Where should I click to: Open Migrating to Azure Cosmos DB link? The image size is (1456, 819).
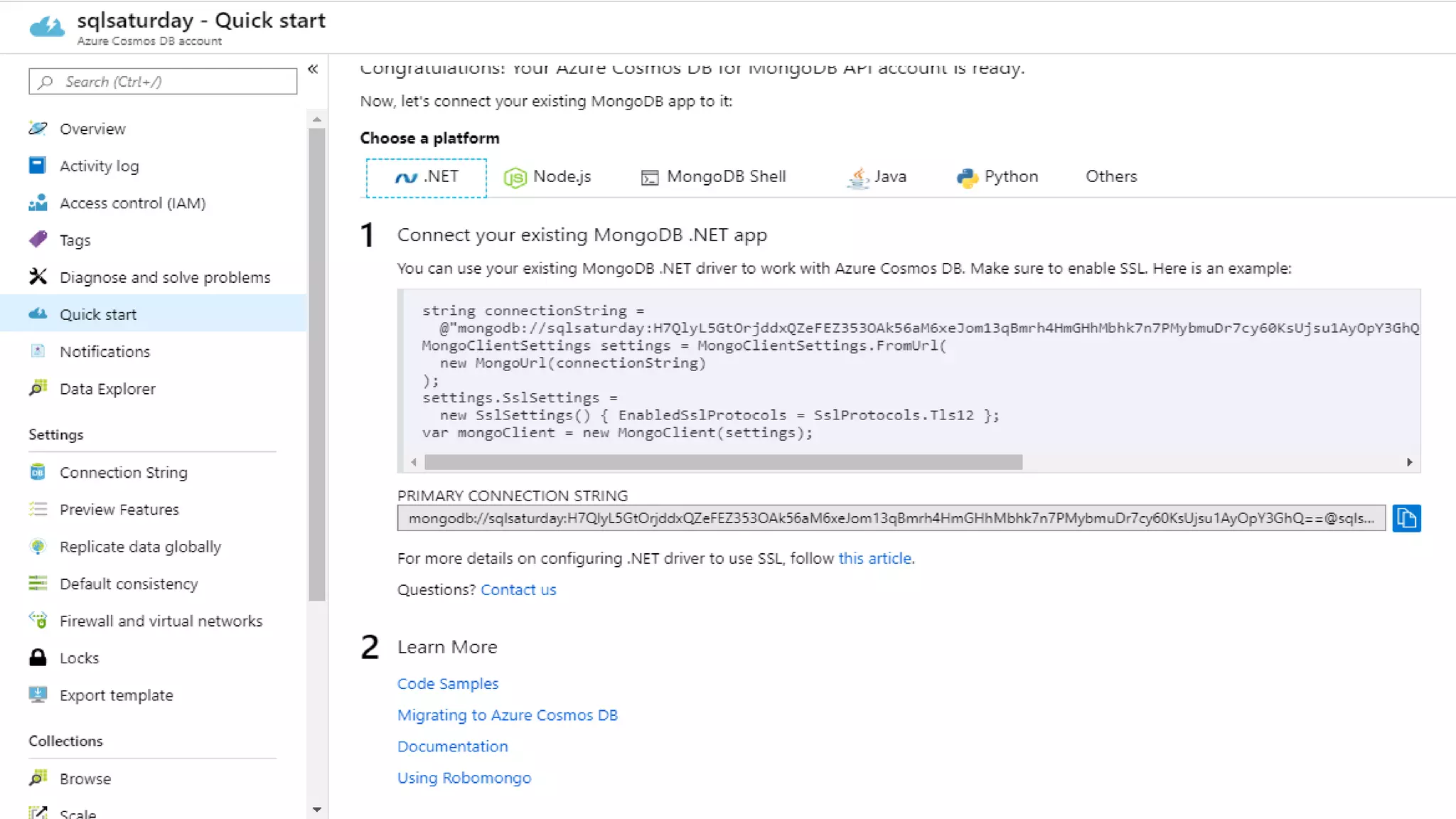click(x=507, y=715)
